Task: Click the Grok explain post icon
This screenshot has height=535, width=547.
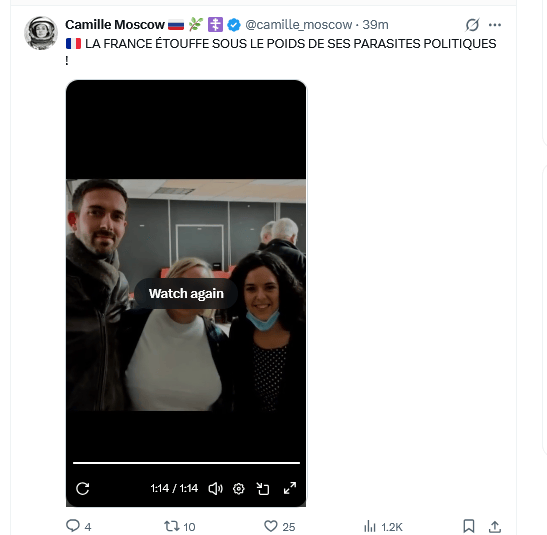Action: pyautogui.click(x=472, y=25)
